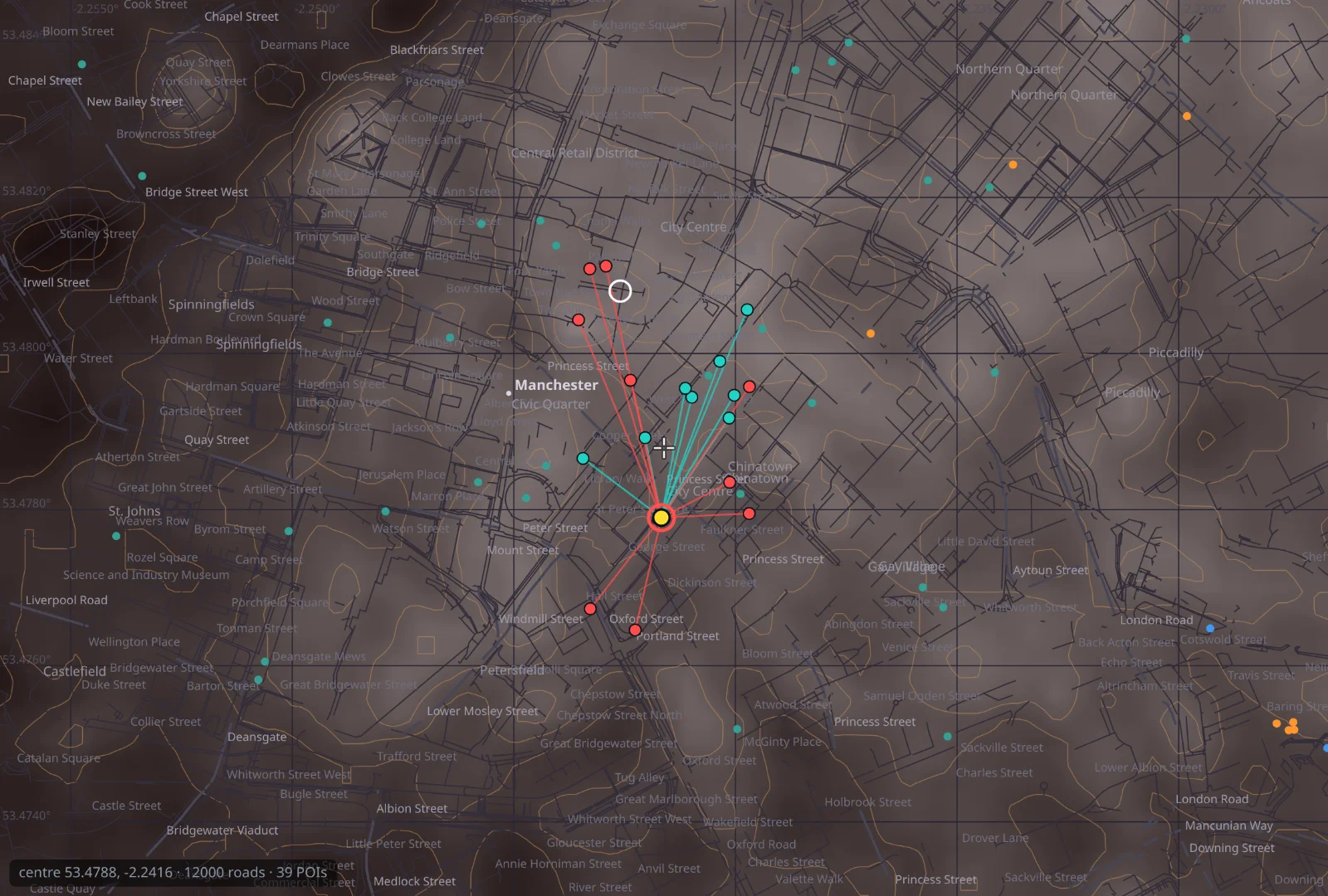Select the Oxford Road label
The image size is (1328, 896).
(761, 845)
